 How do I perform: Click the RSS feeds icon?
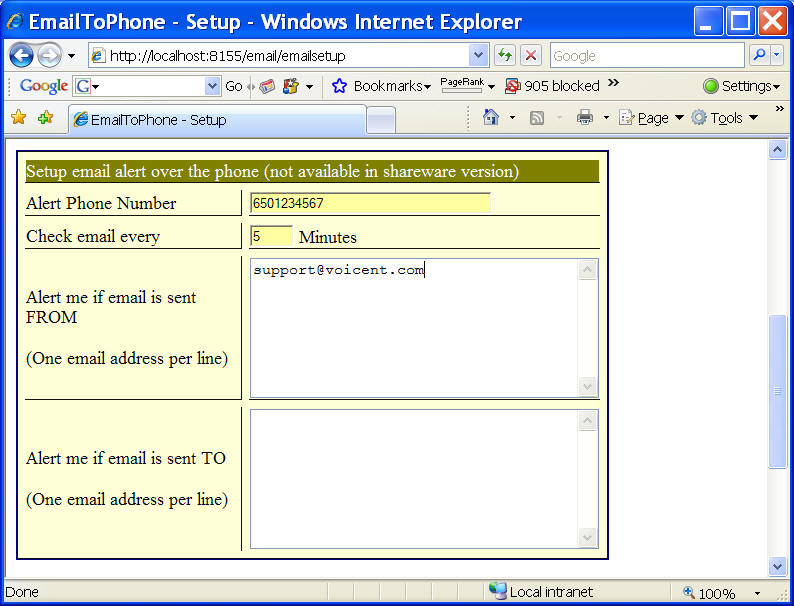tap(537, 118)
